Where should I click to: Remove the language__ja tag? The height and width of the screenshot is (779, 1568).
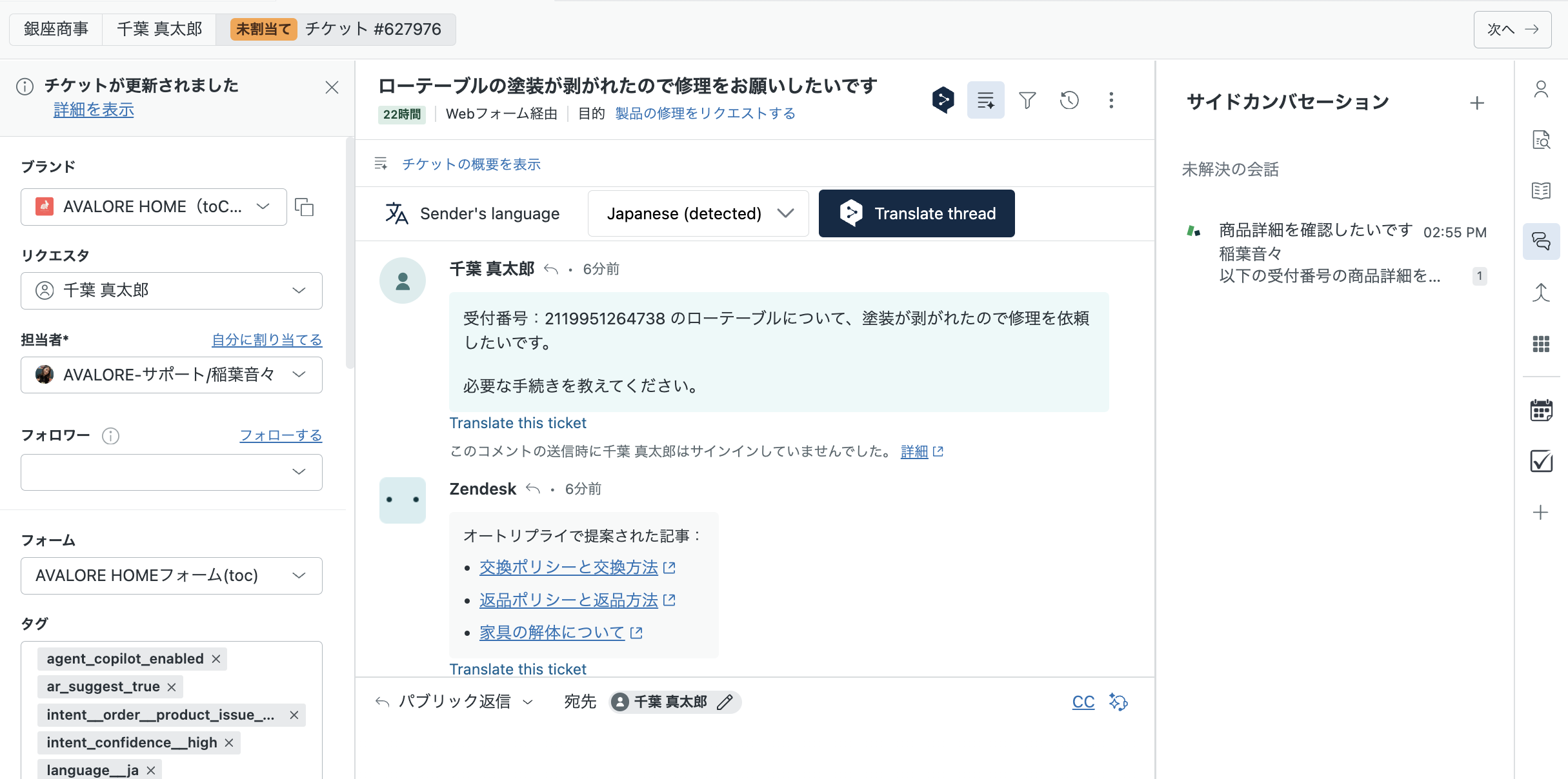coord(150,771)
